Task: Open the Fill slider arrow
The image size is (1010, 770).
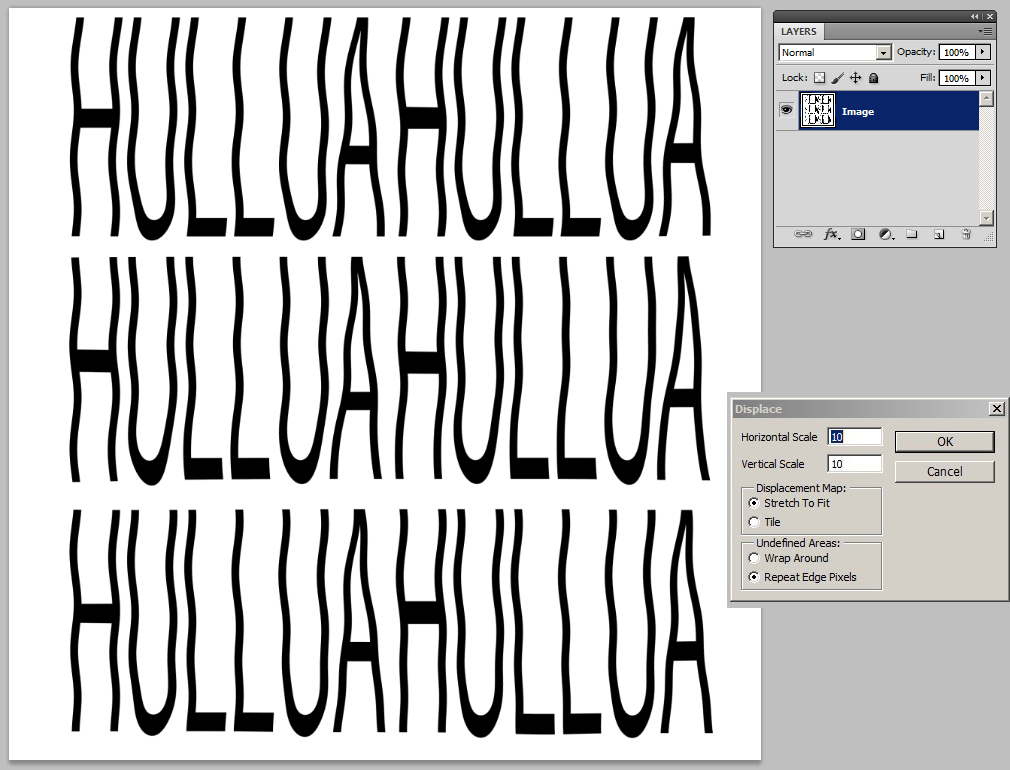Action: point(983,77)
